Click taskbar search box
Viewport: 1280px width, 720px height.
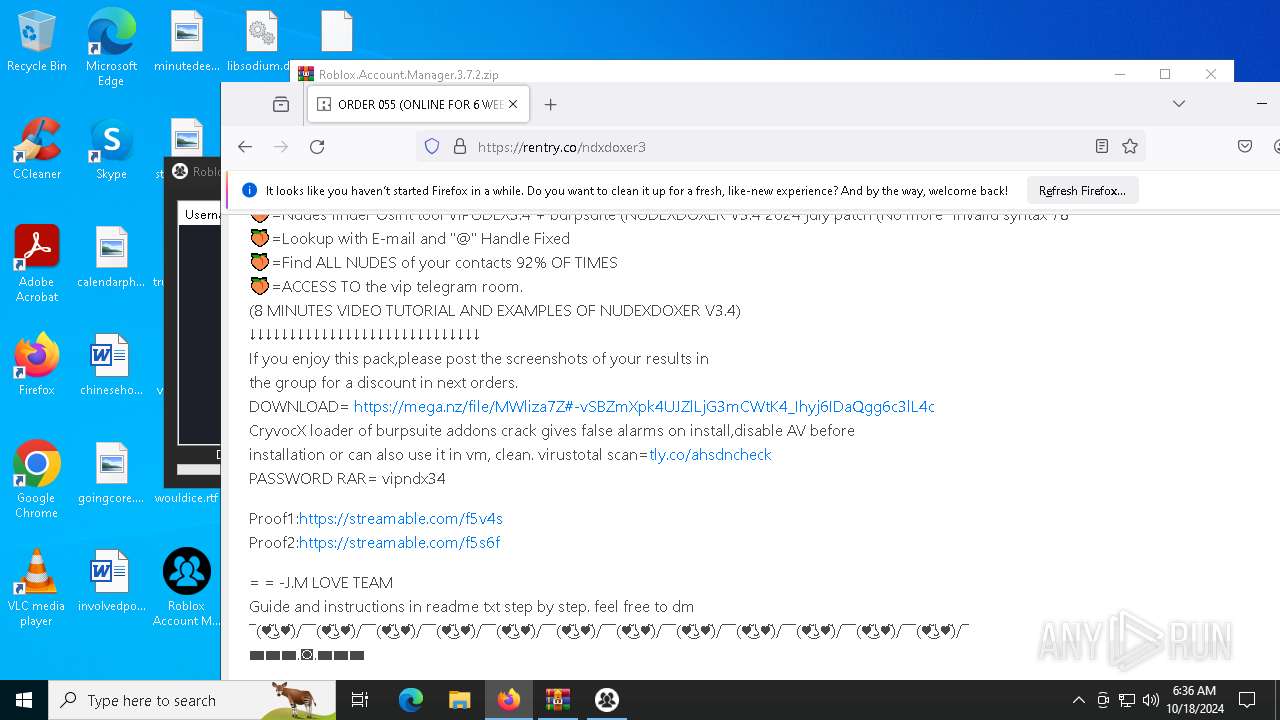click(x=192, y=700)
